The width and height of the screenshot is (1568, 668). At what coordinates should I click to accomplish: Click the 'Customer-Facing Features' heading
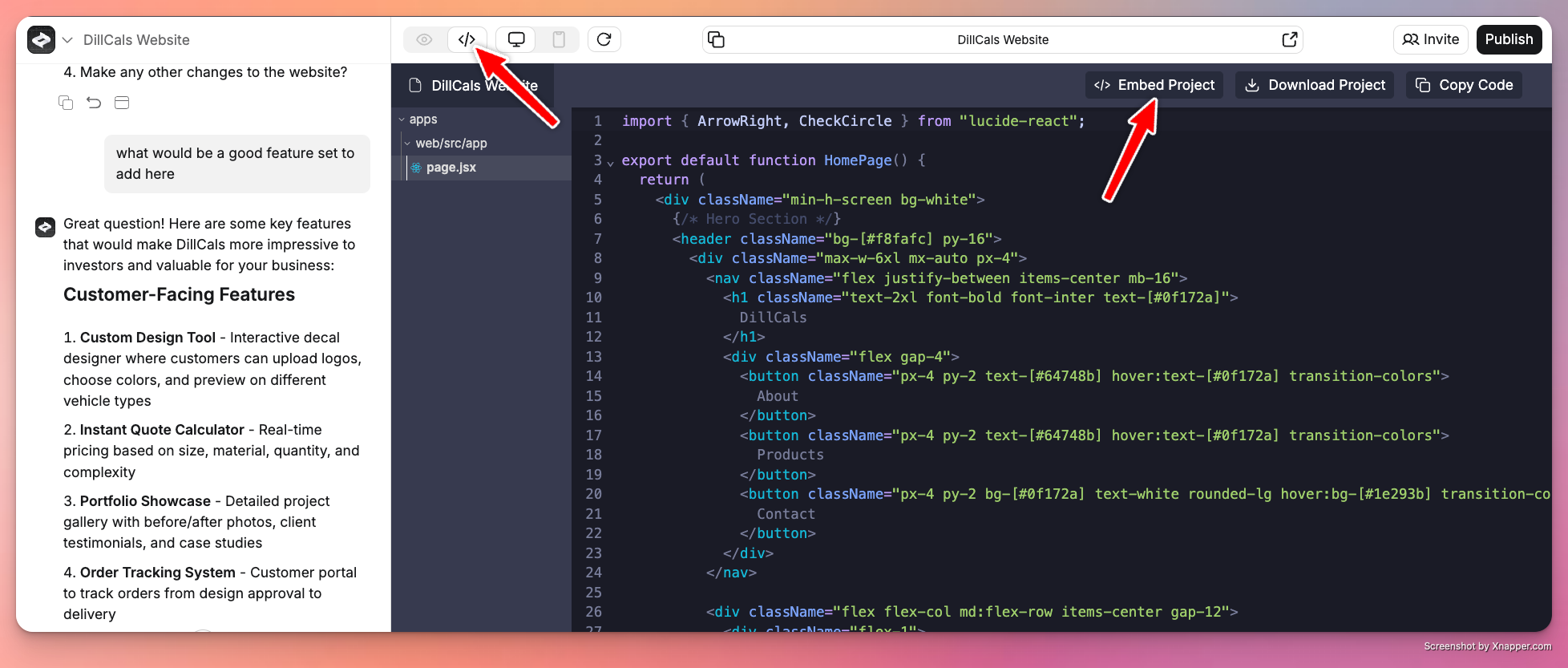pyautogui.click(x=180, y=294)
